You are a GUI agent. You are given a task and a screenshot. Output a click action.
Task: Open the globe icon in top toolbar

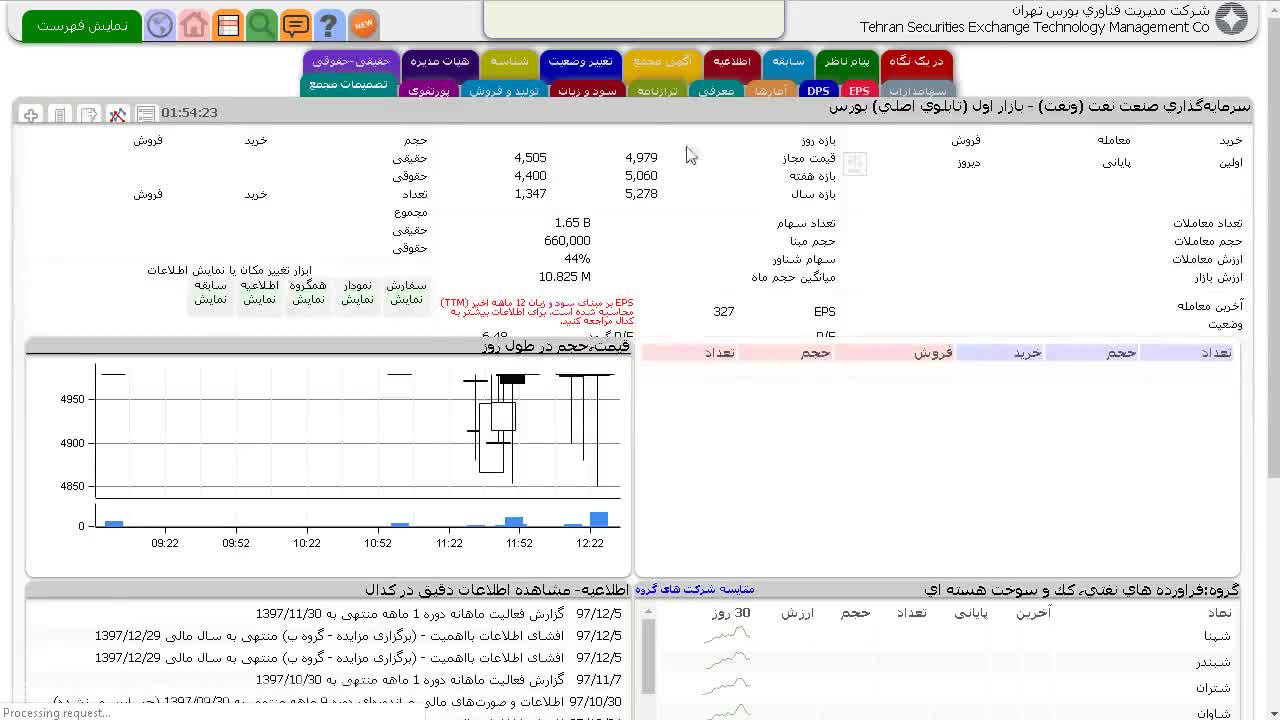(160, 25)
